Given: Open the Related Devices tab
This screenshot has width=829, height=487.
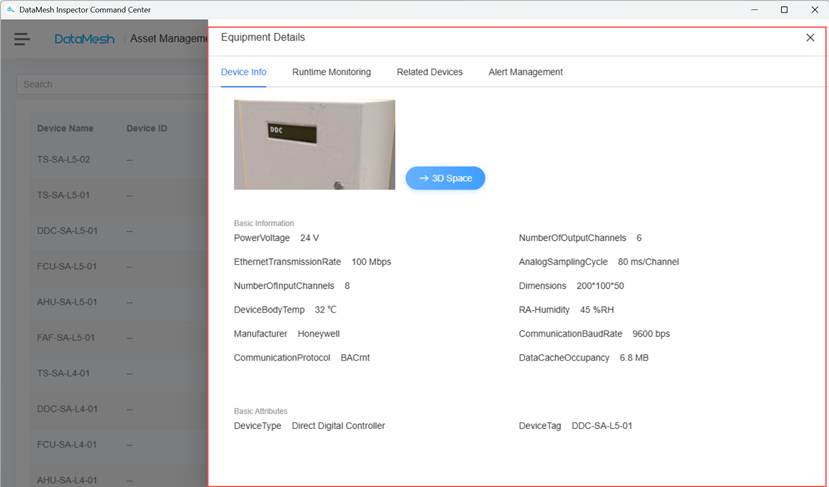Looking at the screenshot, I should pyautogui.click(x=429, y=72).
